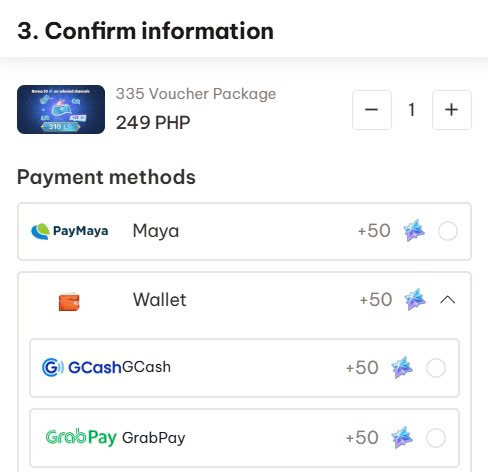Click the quantity value field
Viewport: 488px width, 472px height.
pos(412,110)
